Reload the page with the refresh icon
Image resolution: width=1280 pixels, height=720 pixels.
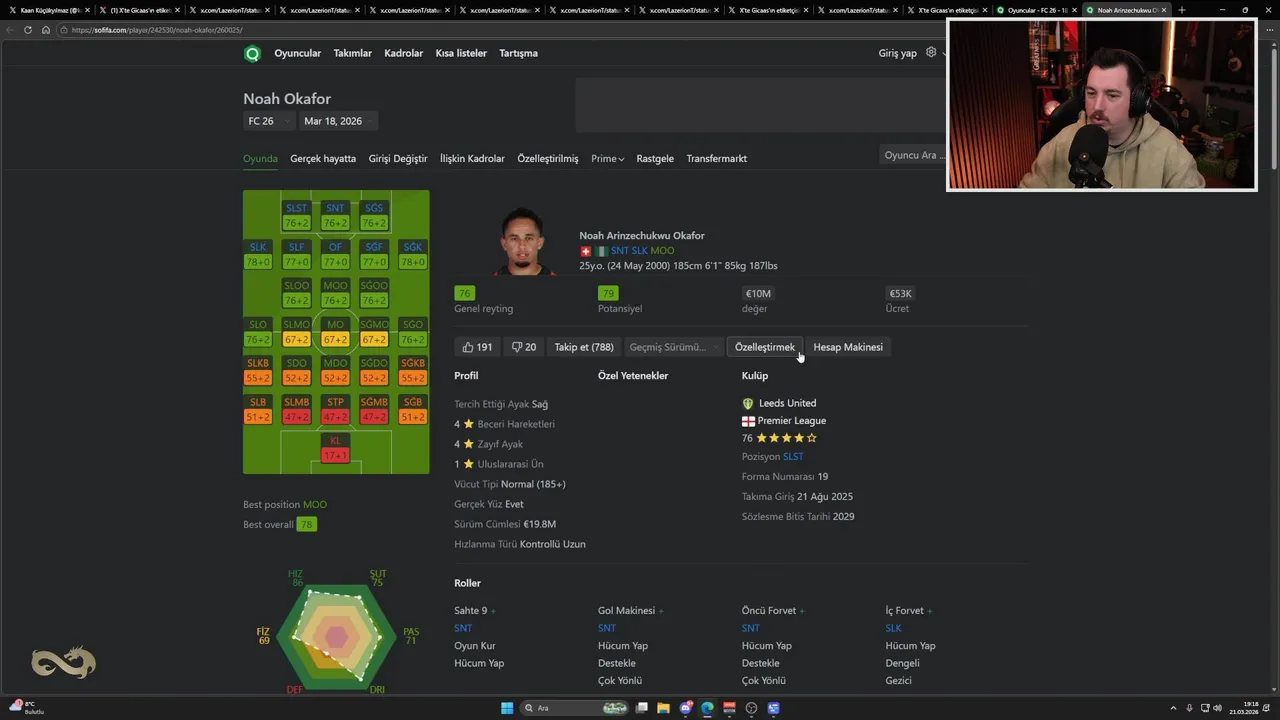[x=28, y=30]
